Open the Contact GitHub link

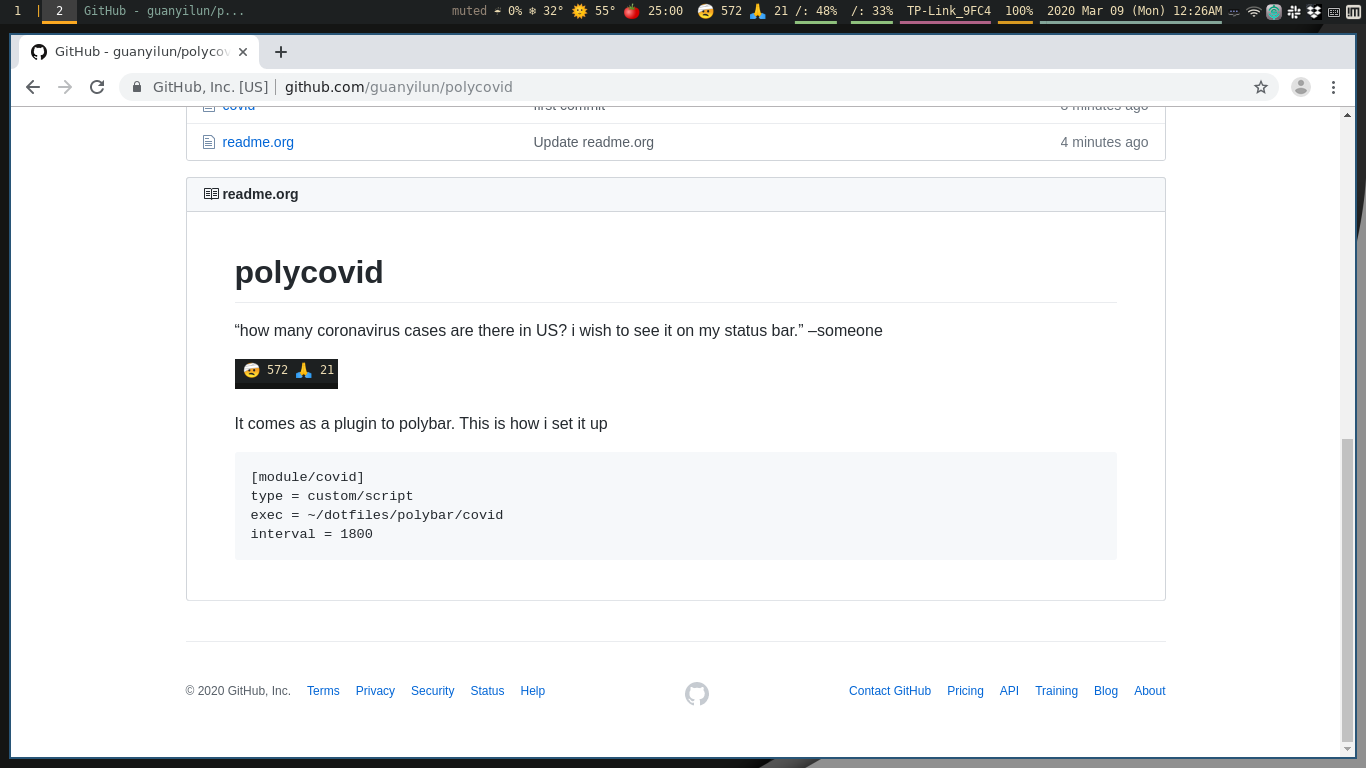(x=890, y=691)
